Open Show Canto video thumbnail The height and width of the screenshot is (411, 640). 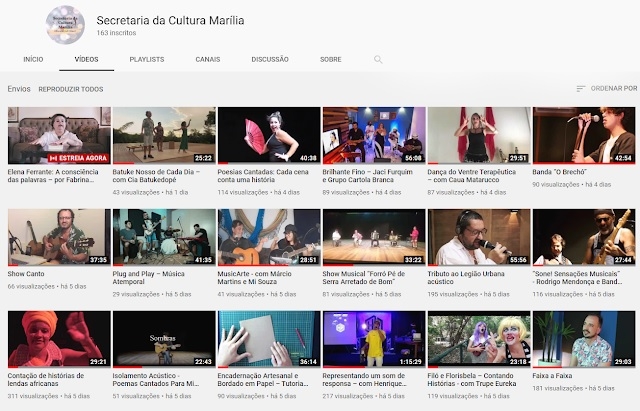pos(59,237)
